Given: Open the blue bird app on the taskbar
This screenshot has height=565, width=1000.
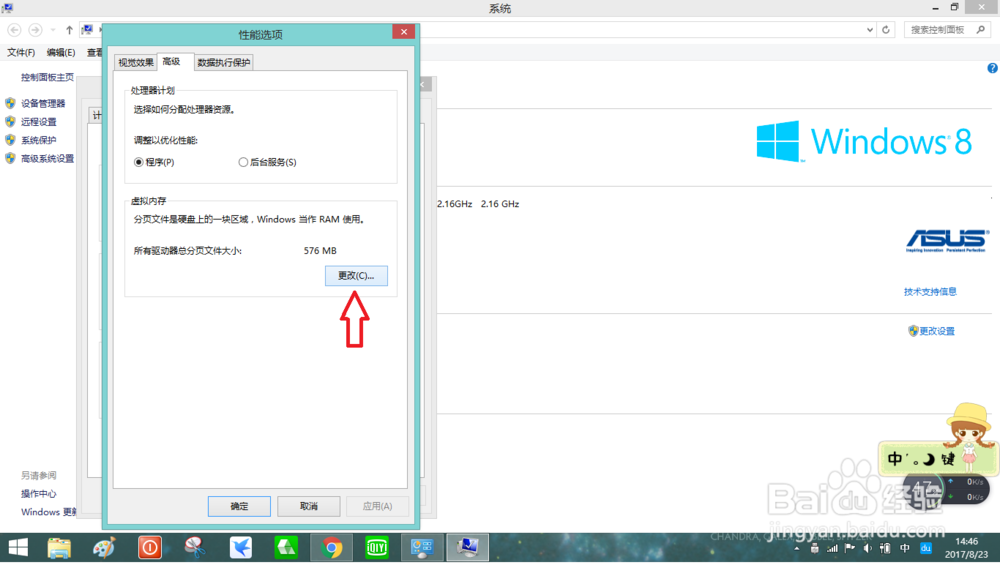Looking at the screenshot, I should [240, 548].
